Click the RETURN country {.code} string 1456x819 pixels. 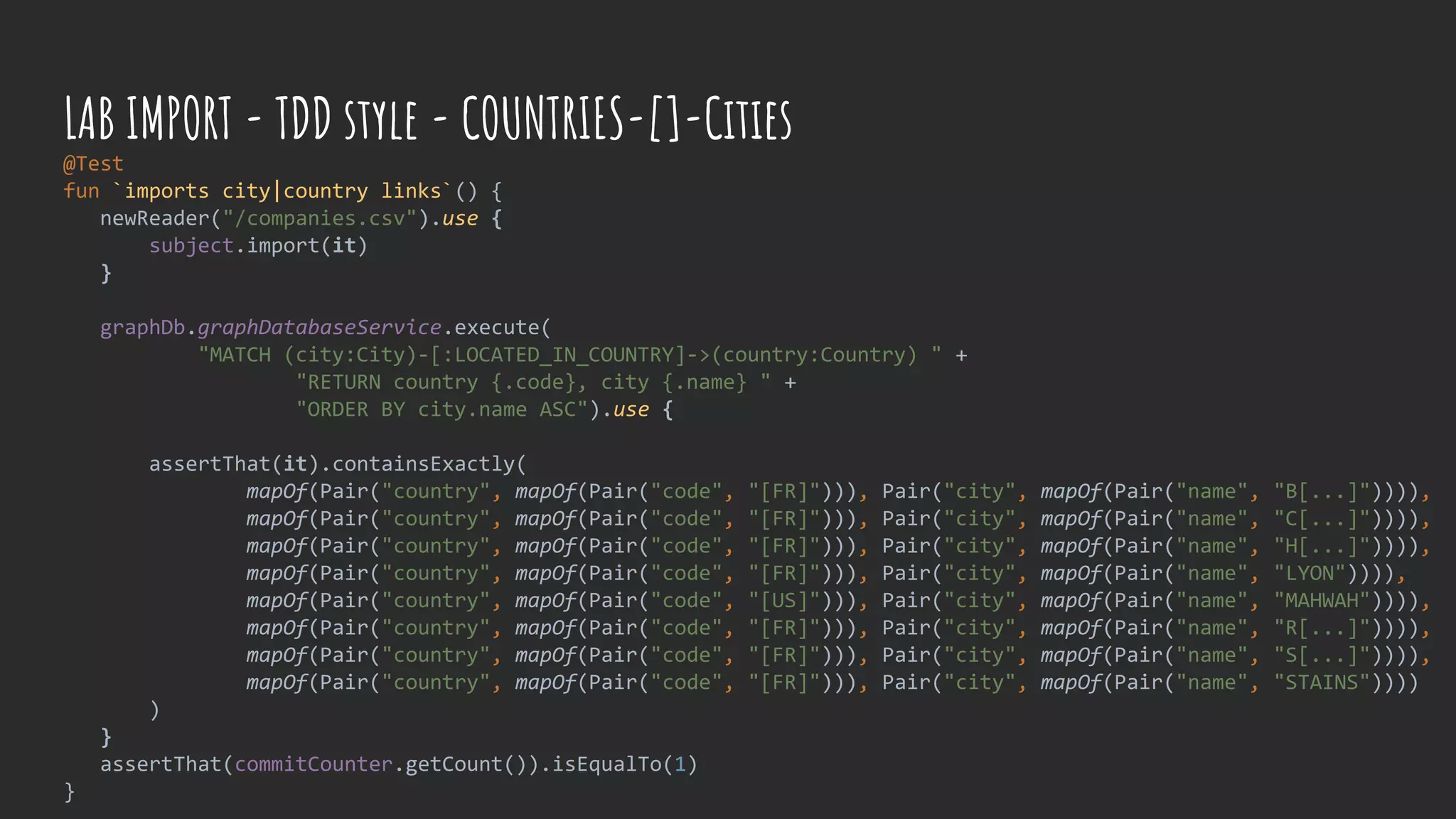533,382
